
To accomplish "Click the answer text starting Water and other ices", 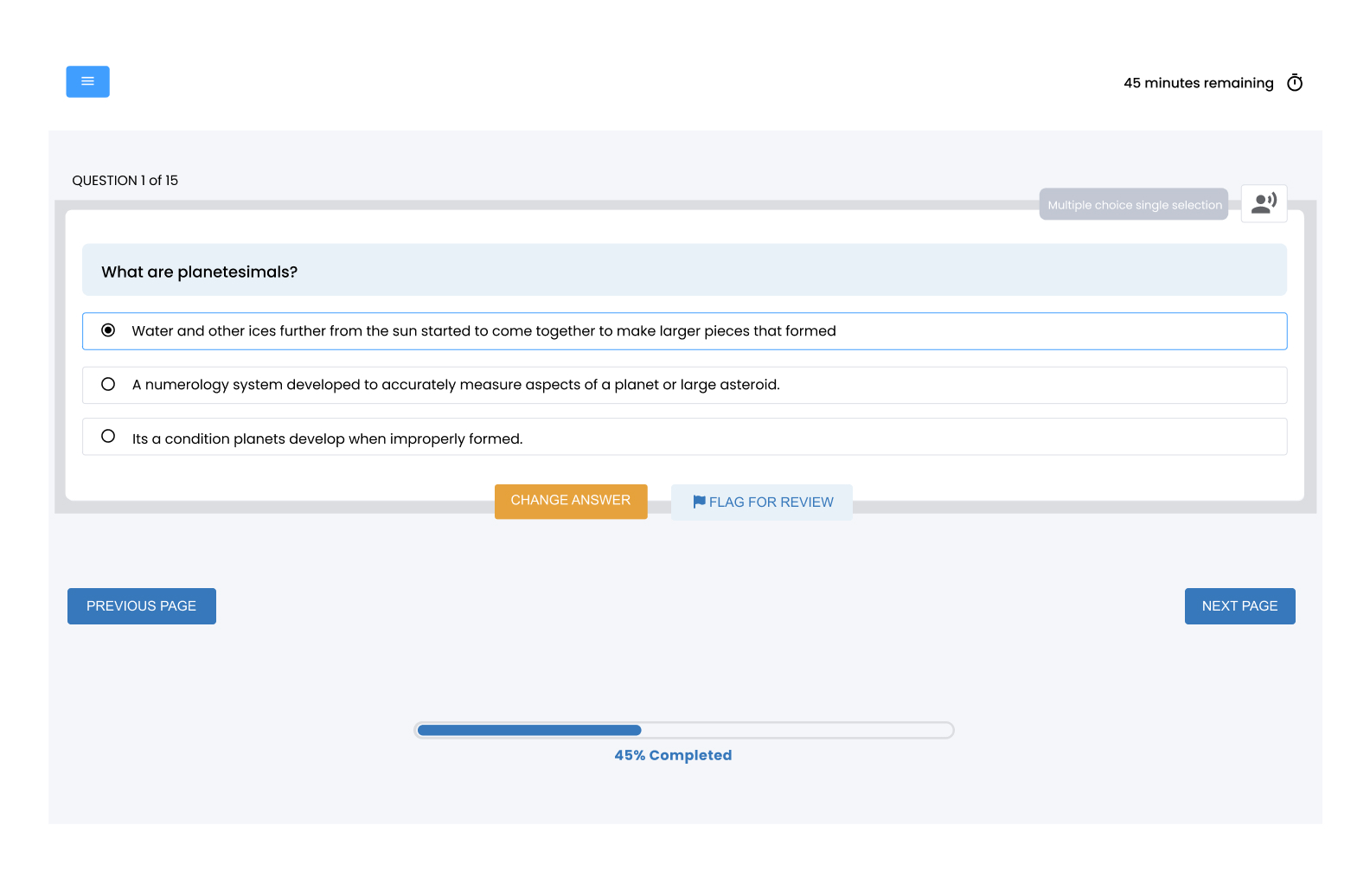I will pos(483,331).
